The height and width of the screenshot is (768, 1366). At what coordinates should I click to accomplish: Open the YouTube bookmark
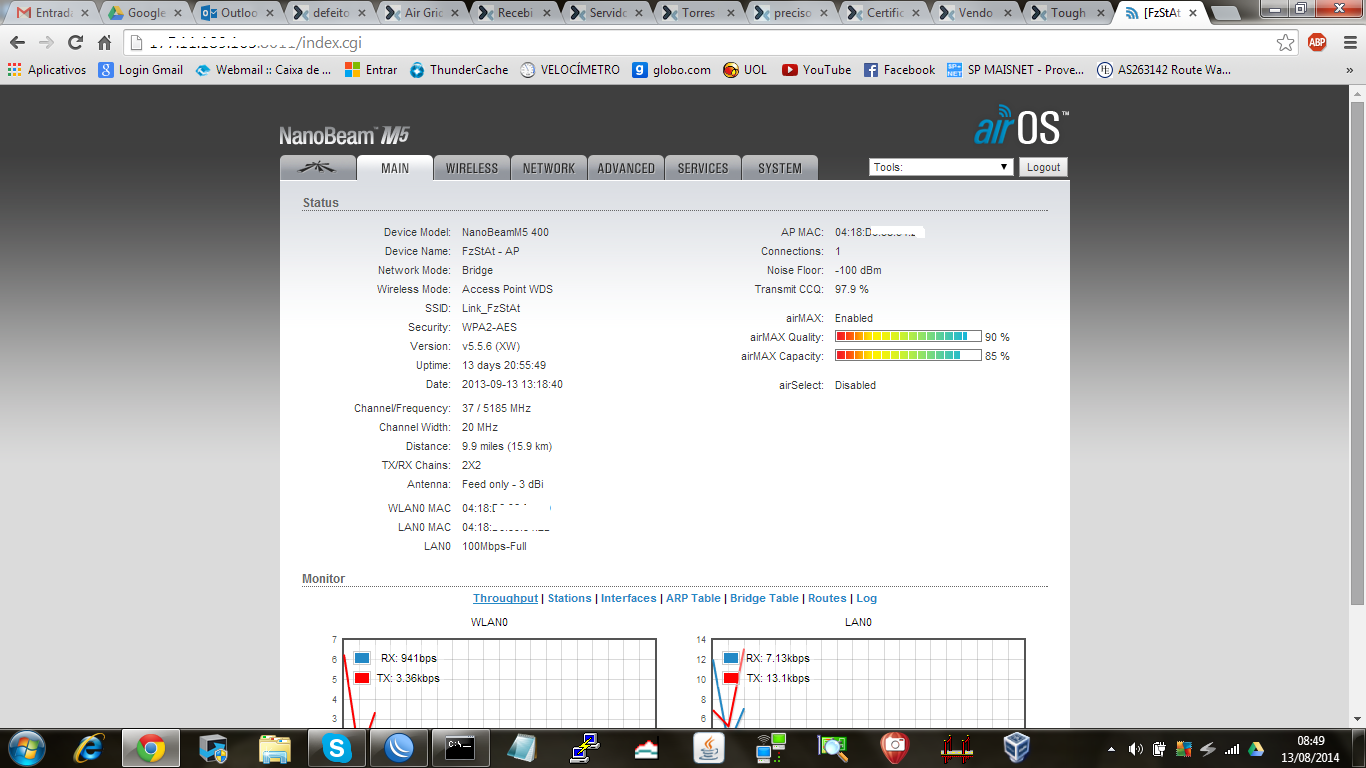(x=817, y=70)
